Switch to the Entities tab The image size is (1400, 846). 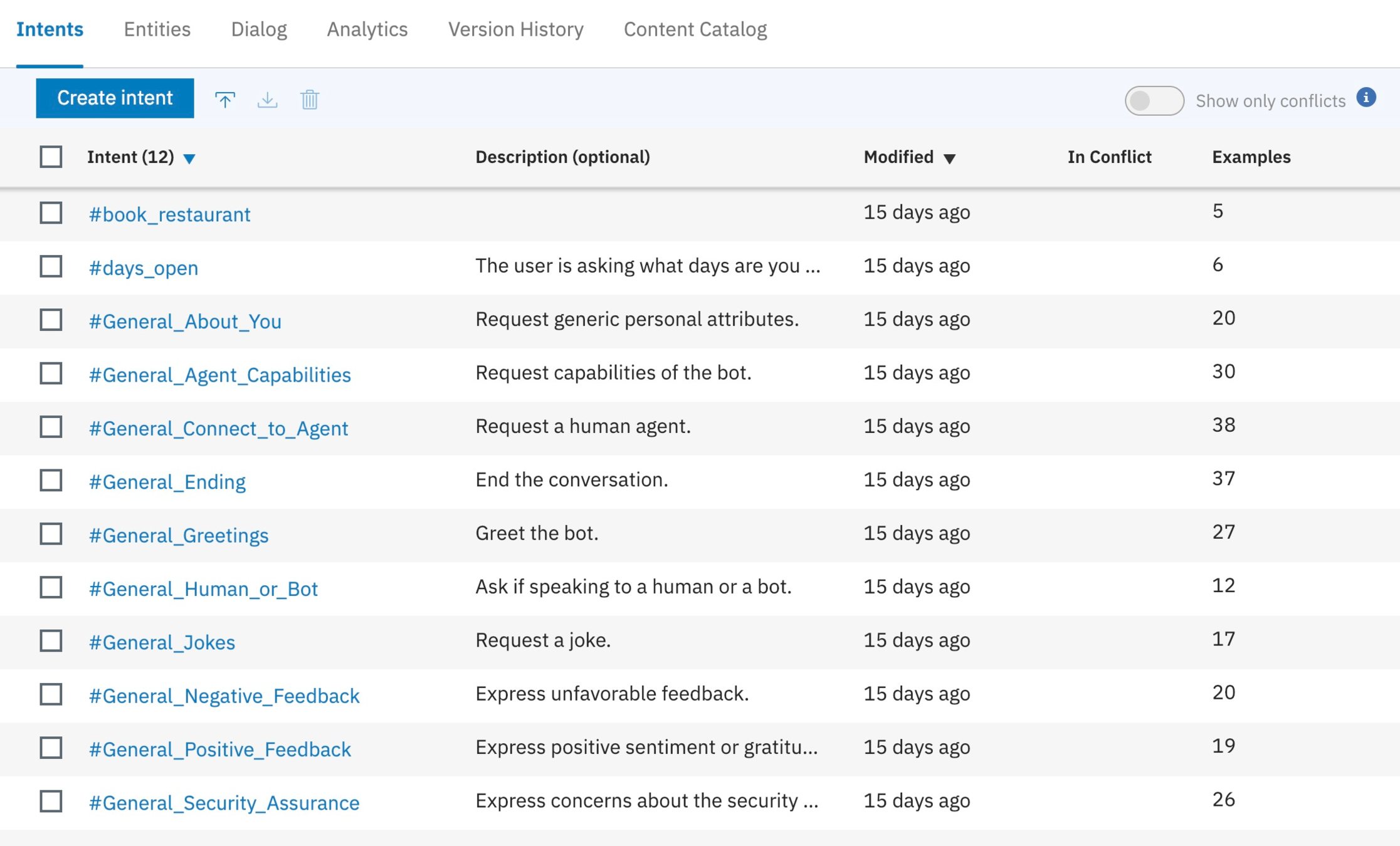[157, 29]
